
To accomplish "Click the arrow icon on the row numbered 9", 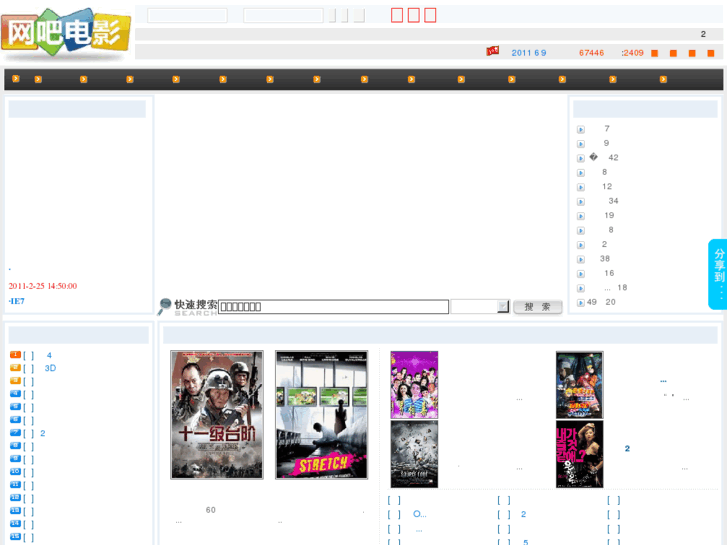I will [x=580, y=144].
